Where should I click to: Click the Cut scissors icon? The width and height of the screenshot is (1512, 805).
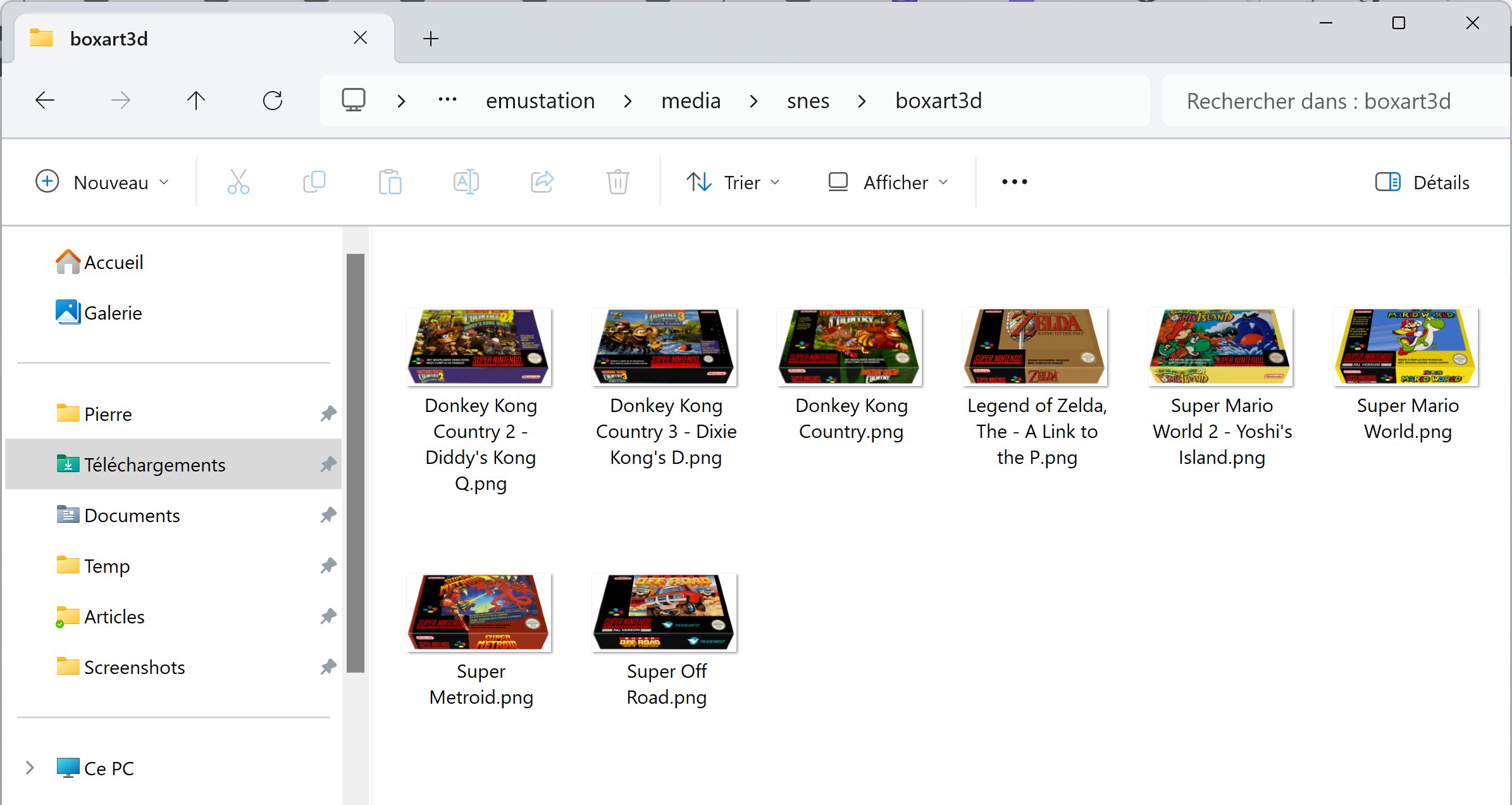point(239,182)
